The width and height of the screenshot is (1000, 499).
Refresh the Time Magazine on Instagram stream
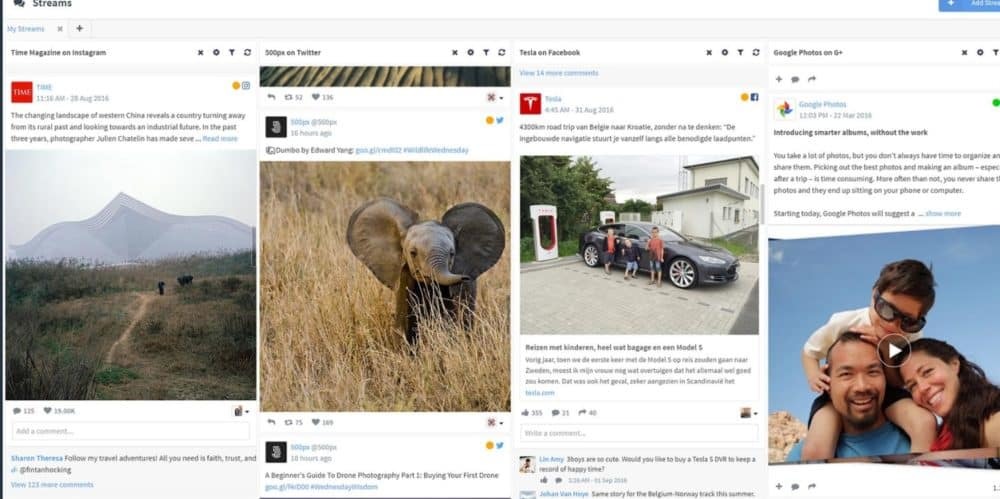click(x=247, y=52)
